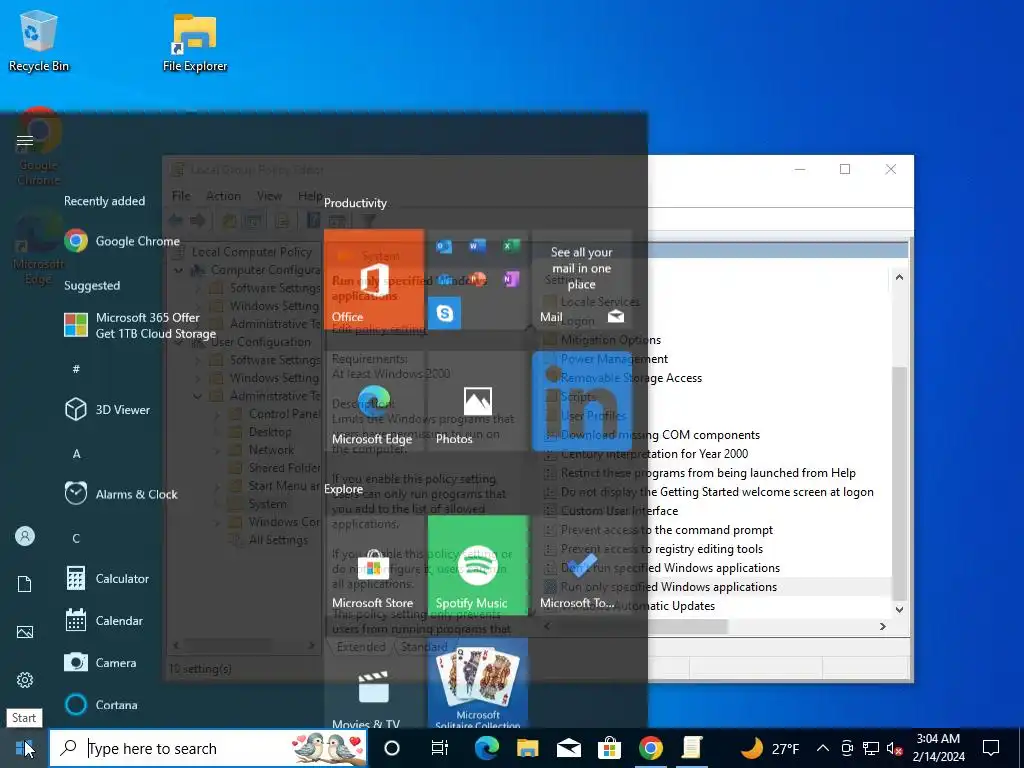The width and height of the screenshot is (1024, 768).
Task: Open the Calendar app
Action: pyautogui.click(x=103, y=620)
